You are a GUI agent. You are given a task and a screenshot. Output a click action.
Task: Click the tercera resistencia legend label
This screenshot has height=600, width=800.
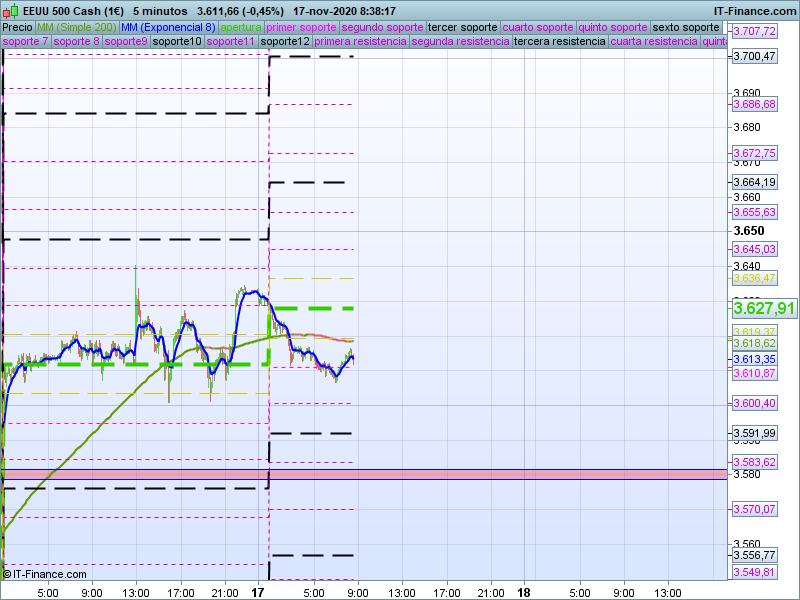(559, 42)
